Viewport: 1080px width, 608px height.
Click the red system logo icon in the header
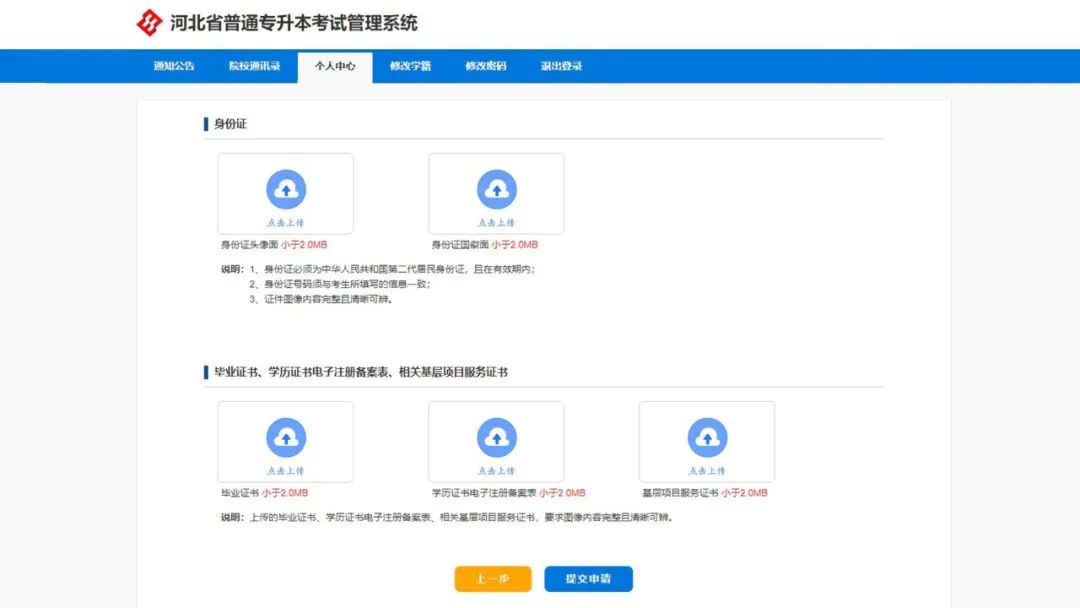148,20
